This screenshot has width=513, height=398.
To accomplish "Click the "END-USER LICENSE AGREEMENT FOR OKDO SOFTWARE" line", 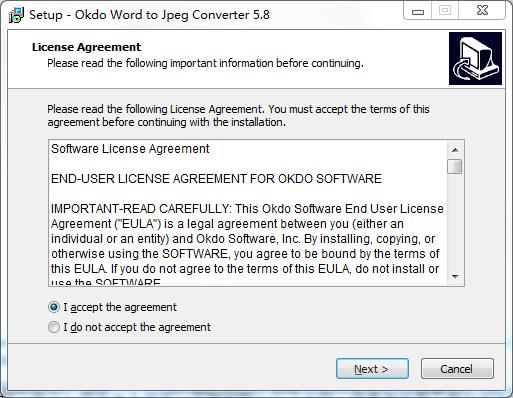I will [216, 179].
